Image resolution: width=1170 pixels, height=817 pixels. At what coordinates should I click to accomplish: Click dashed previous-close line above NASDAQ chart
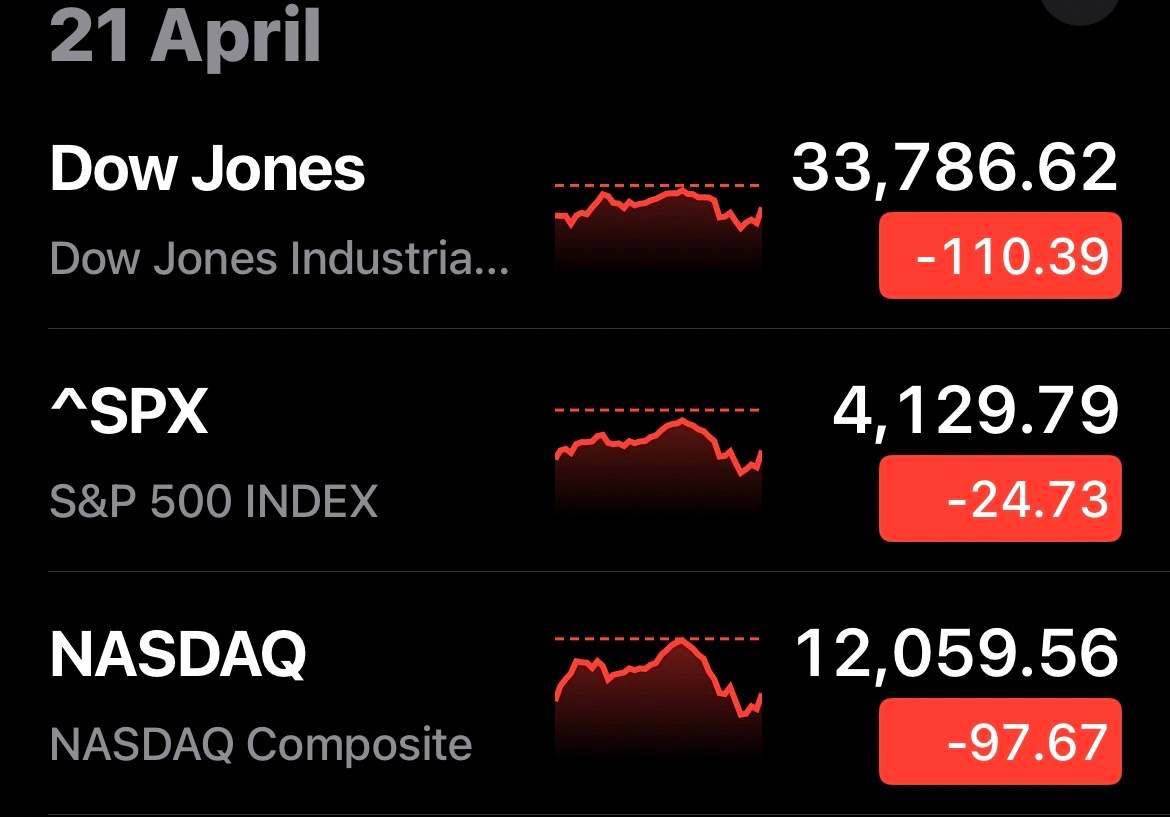pyautogui.click(x=657, y=639)
